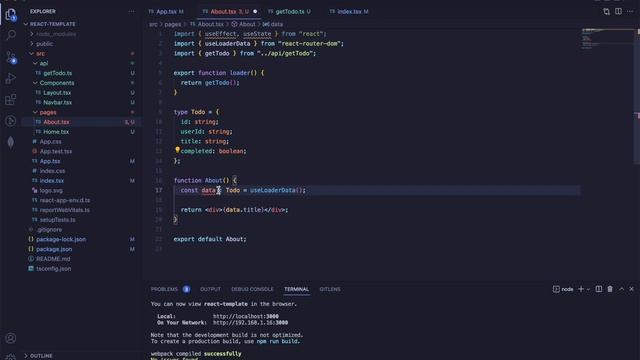Open App.test.tsx in the file tree
The height and width of the screenshot is (360, 640).
(x=56, y=151)
